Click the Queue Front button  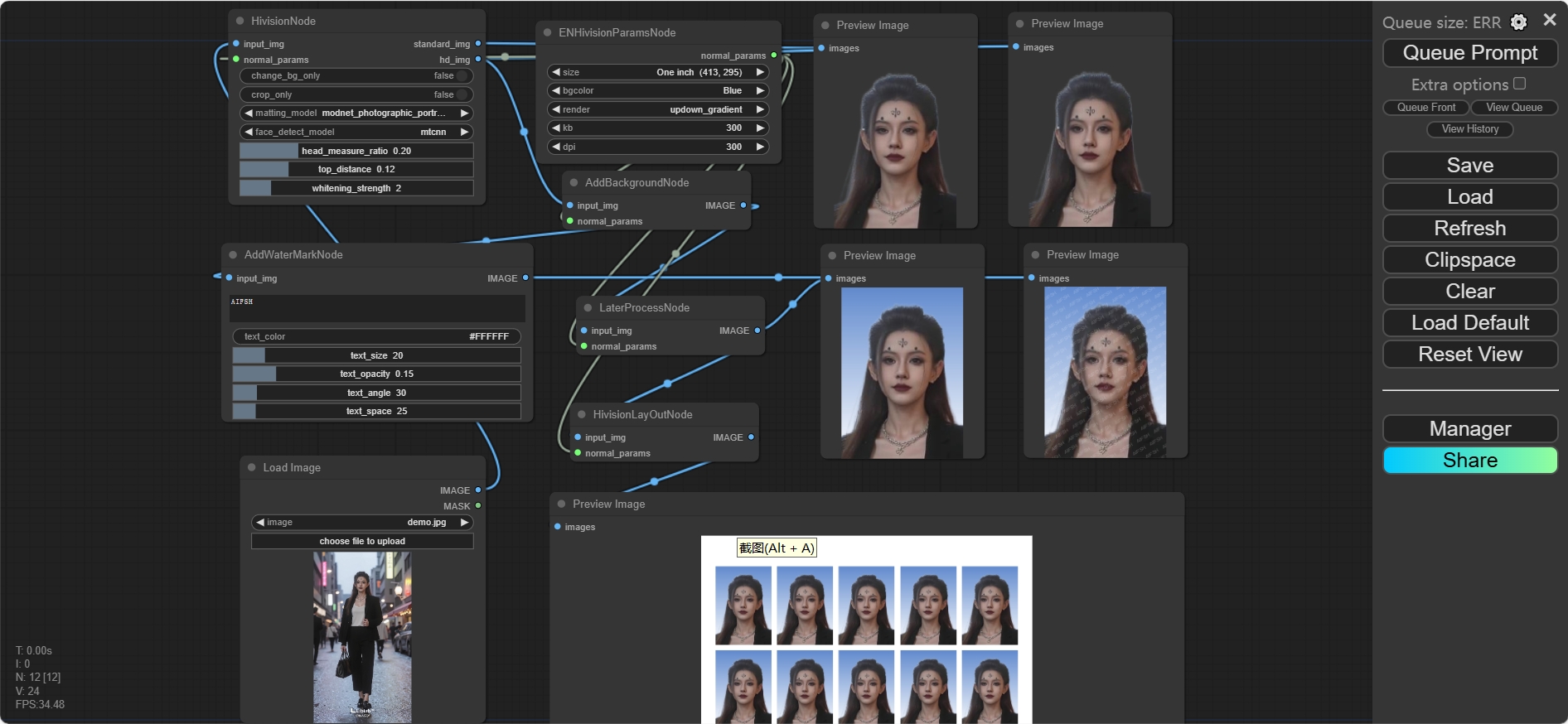click(1426, 108)
